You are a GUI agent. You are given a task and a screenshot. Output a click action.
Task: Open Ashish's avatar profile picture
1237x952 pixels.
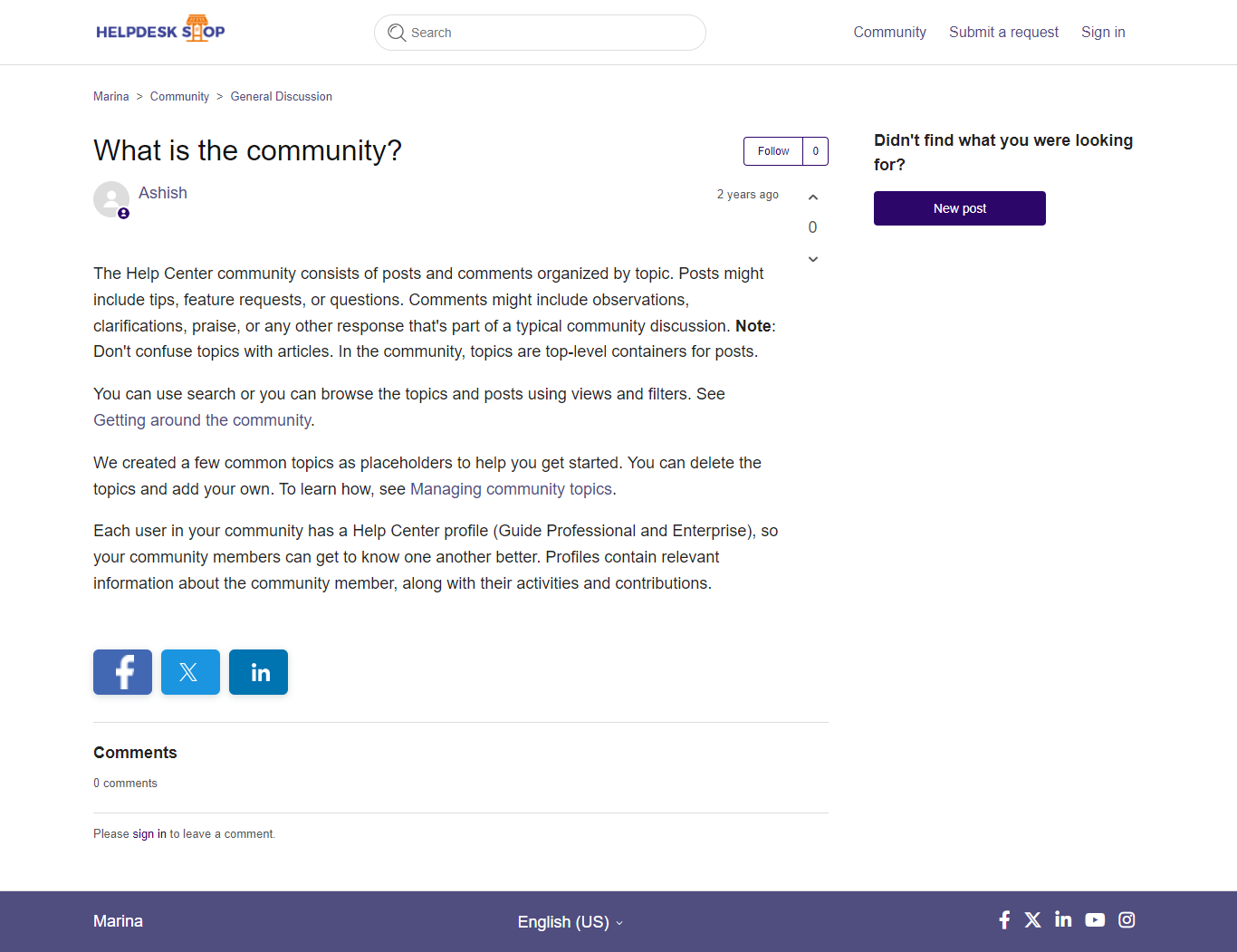[111, 199]
